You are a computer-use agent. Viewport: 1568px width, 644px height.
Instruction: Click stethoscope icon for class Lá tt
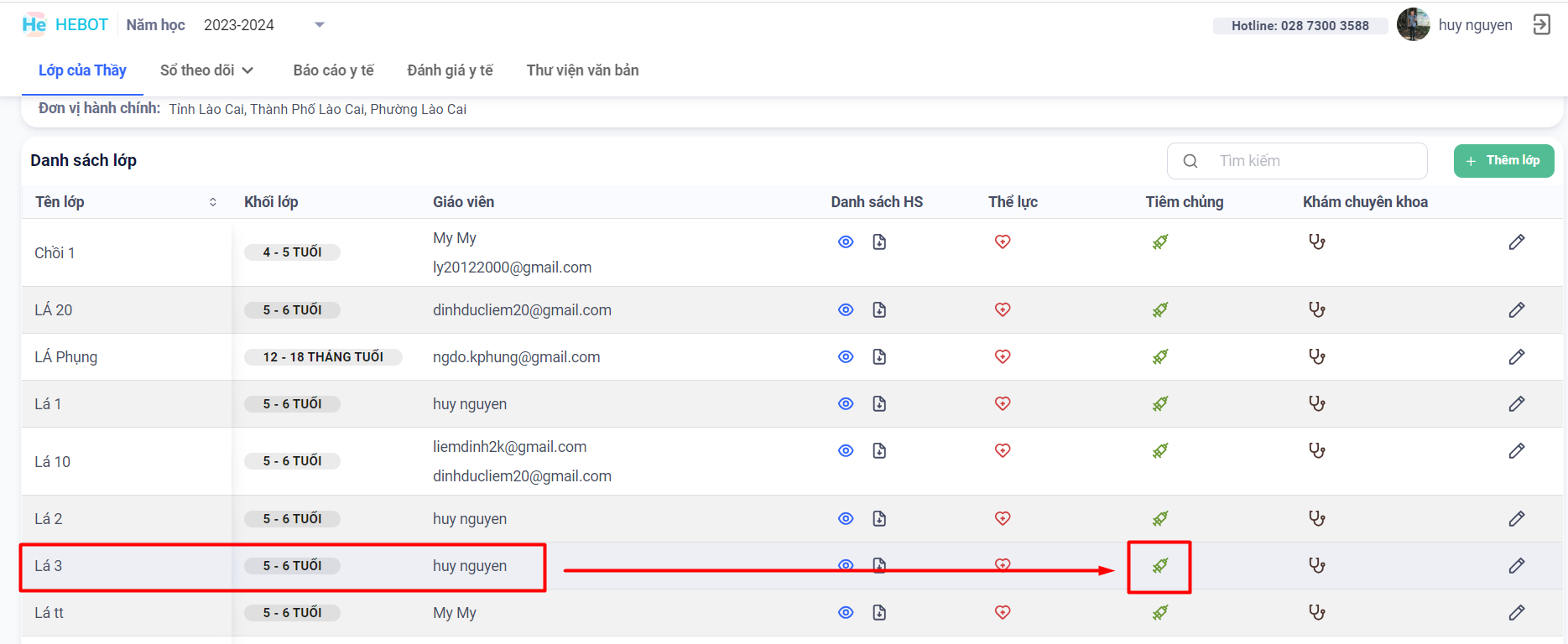pos(1316,613)
